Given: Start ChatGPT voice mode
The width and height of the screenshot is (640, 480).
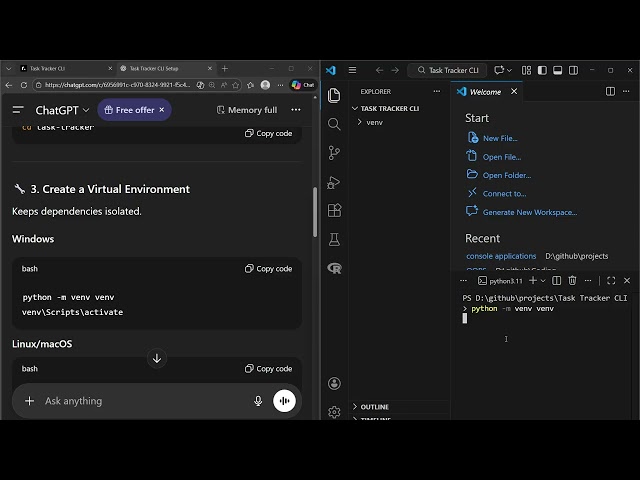Looking at the screenshot, I should (284, 401).
